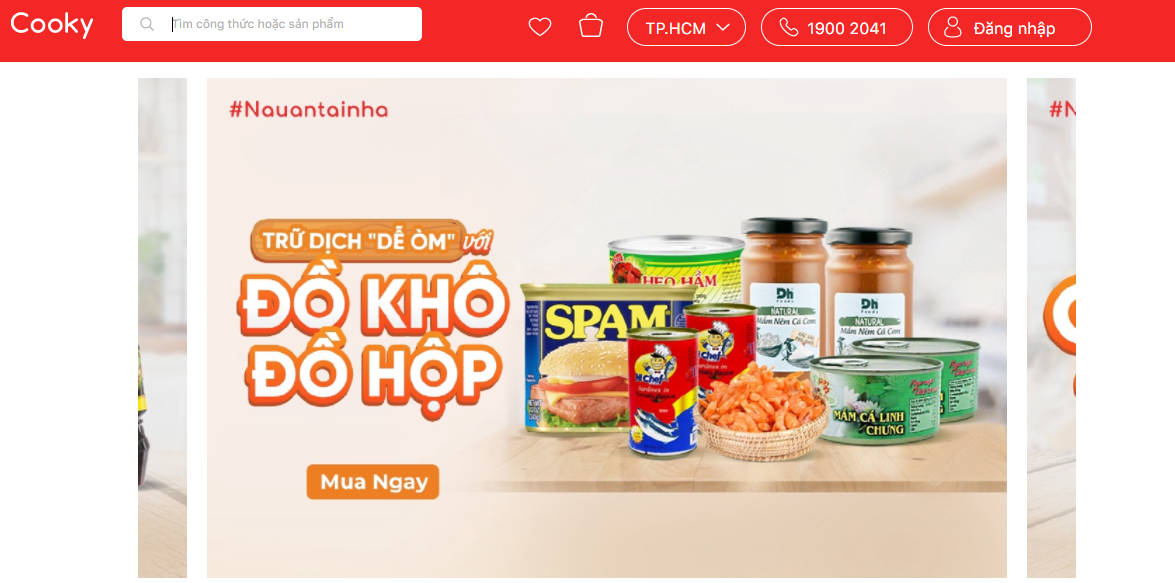The image size is (1175, 583).
Task: Open favorites via the heart icon
Action: 540,27
